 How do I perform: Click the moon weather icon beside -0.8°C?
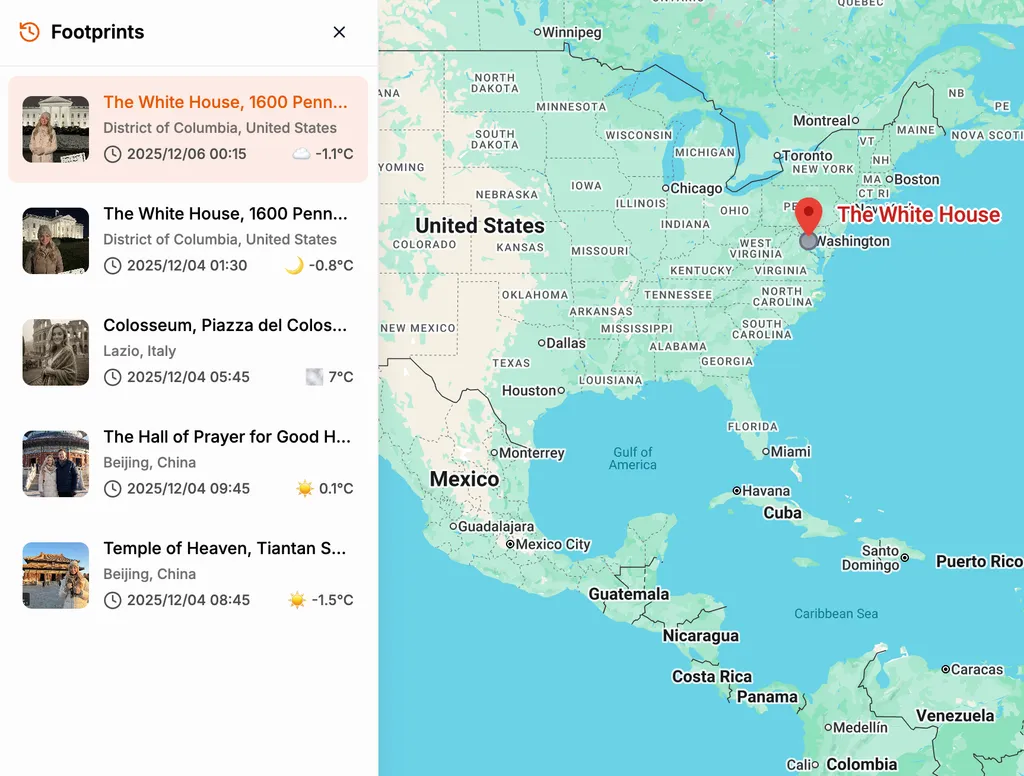[x=295, y=265]
